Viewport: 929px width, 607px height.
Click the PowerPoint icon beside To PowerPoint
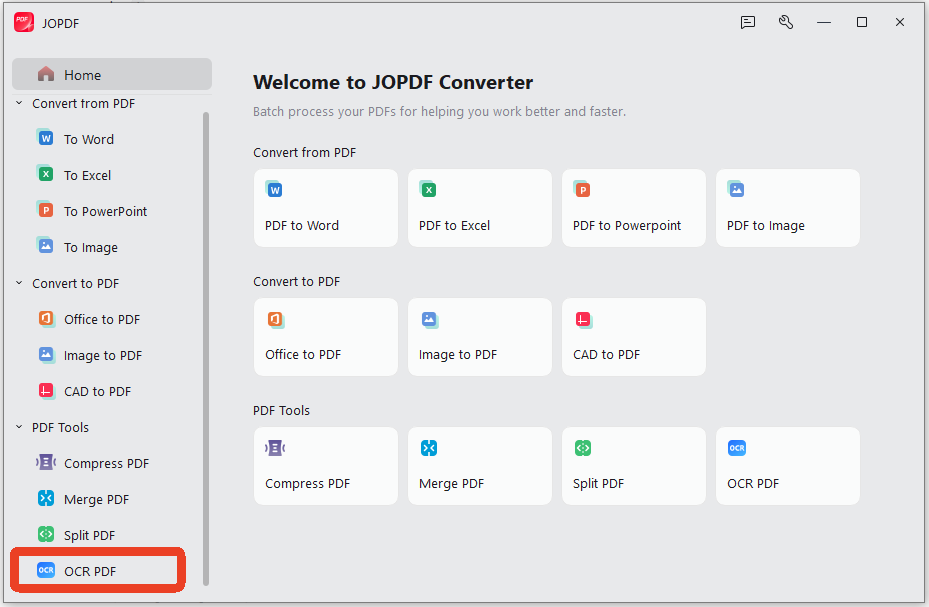tap(46, 210)
